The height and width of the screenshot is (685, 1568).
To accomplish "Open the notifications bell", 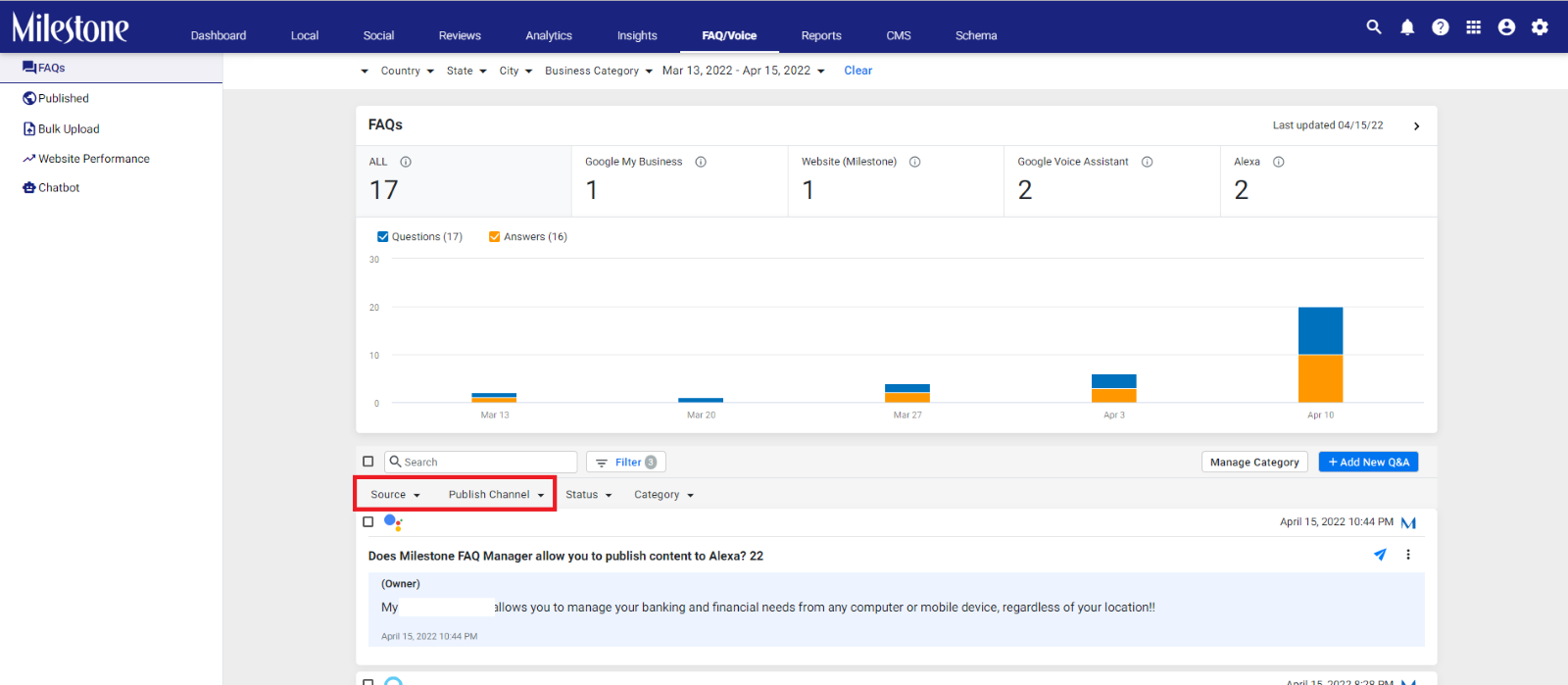I will [1407, 27].
